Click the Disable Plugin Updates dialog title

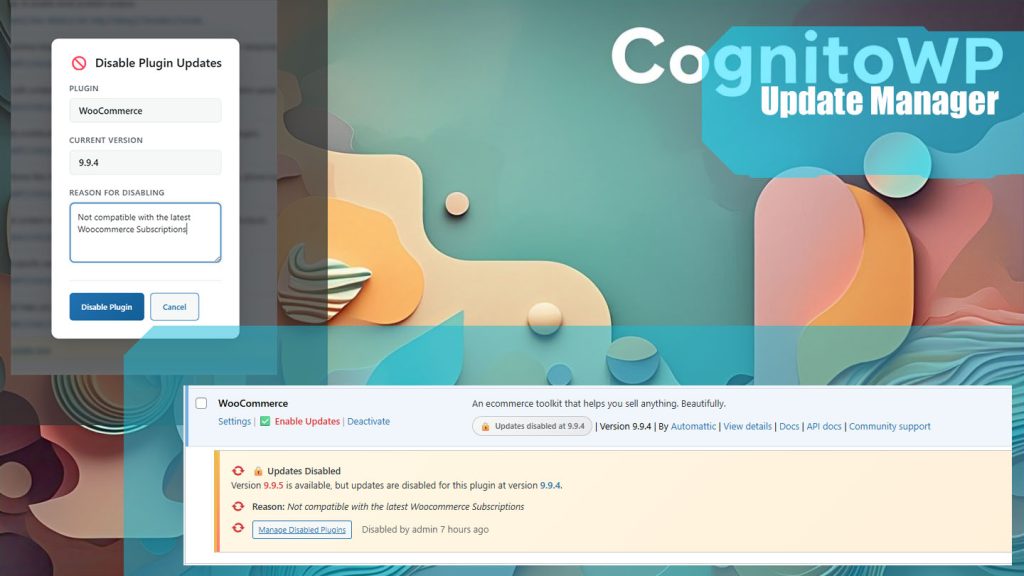click(158, 63)
